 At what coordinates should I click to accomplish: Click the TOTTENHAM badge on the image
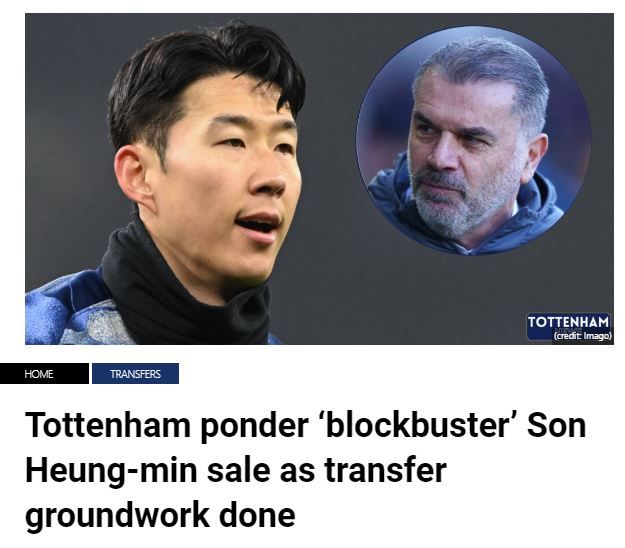[568, 322]
